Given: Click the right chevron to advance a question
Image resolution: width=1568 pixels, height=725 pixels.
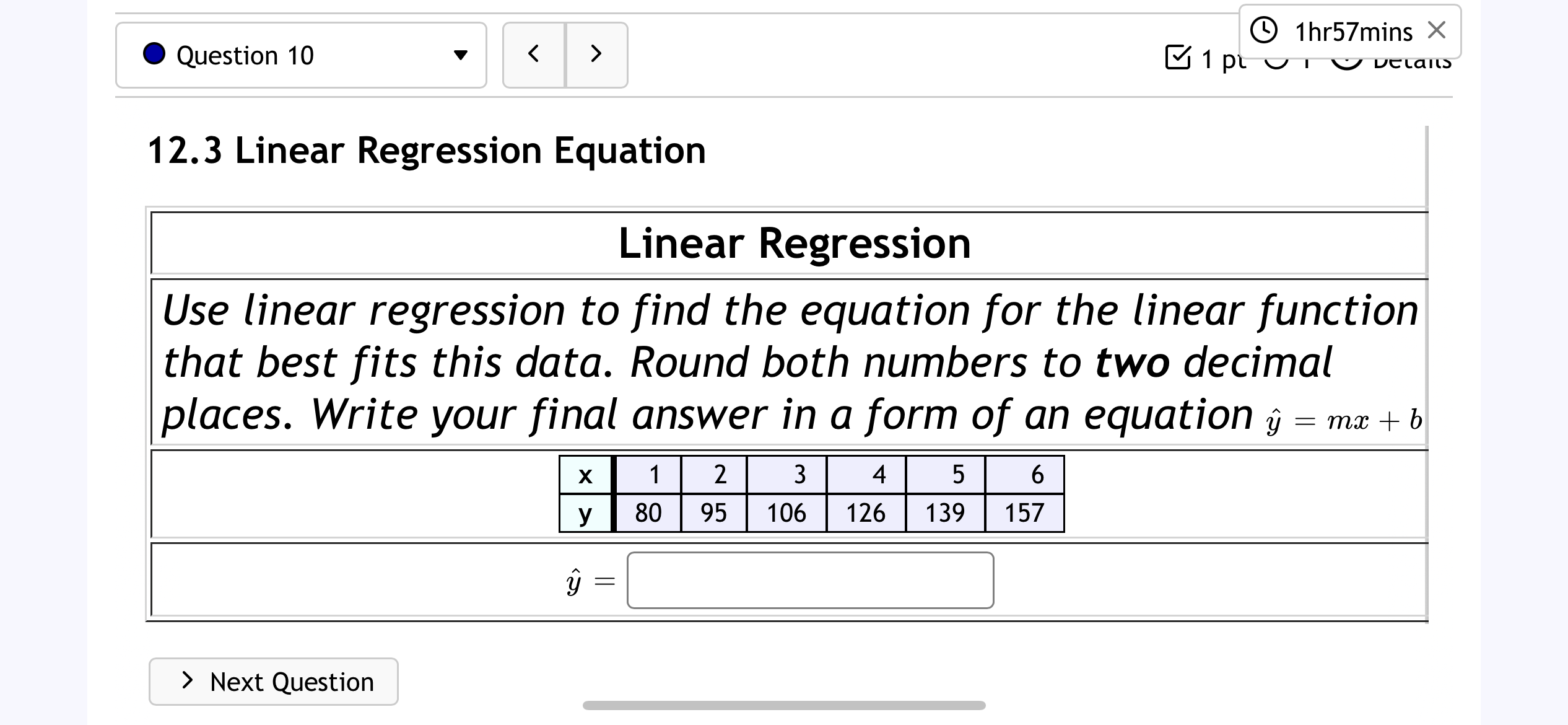Looking at the screenshot, I should pos(595,55).
